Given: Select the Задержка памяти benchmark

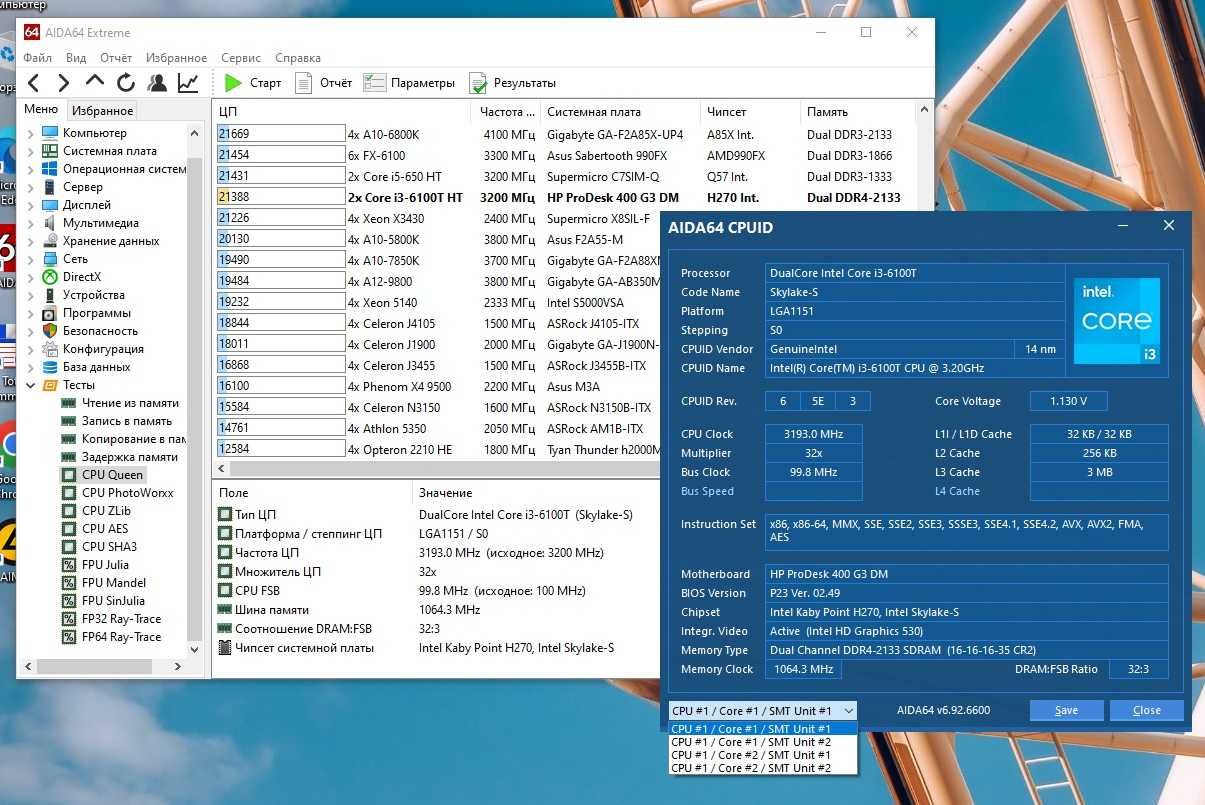Looking at the screenshot, I should click(x=119, y=457).
